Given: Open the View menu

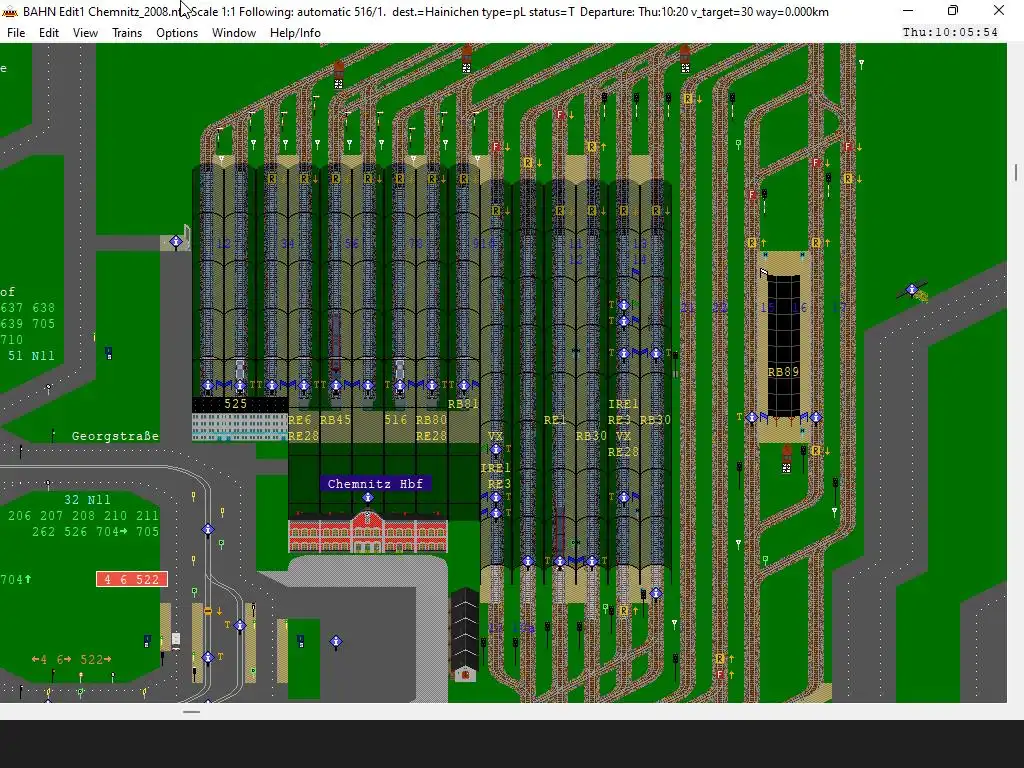Looking at the screenshot, I should point(85,33).
